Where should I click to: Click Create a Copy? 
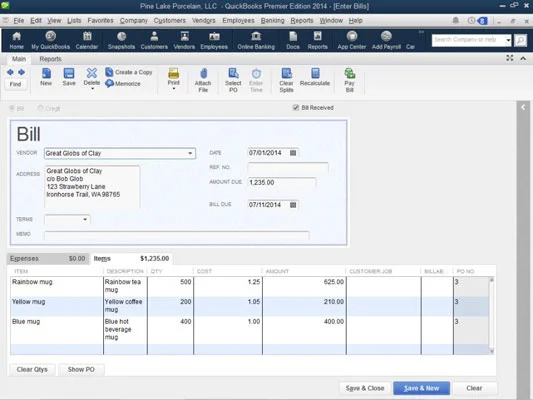coord(129,72)
